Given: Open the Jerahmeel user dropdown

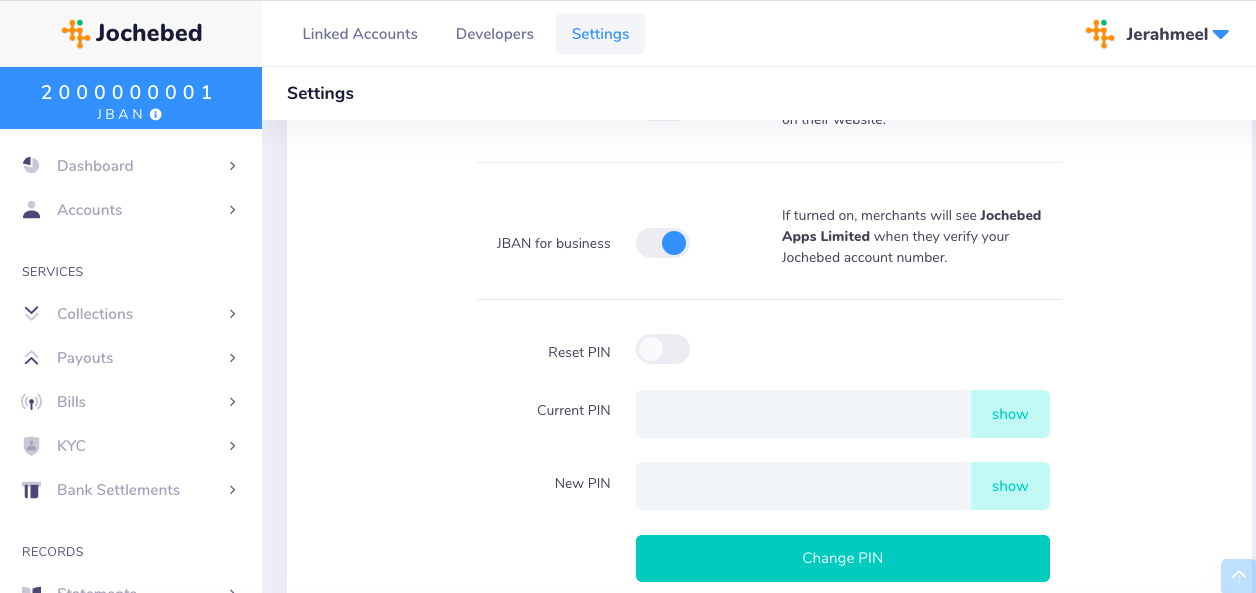Looking at the screenshot, I should [x=1157, y=34].
